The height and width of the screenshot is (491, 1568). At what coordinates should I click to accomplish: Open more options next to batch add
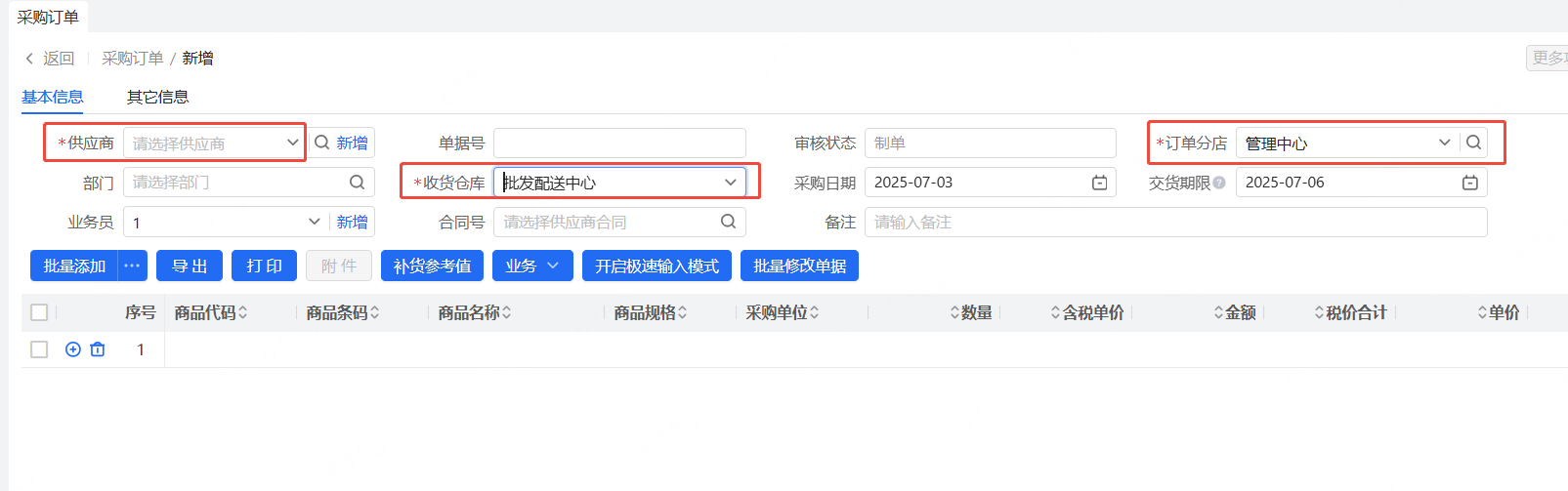tap(132, 266)
